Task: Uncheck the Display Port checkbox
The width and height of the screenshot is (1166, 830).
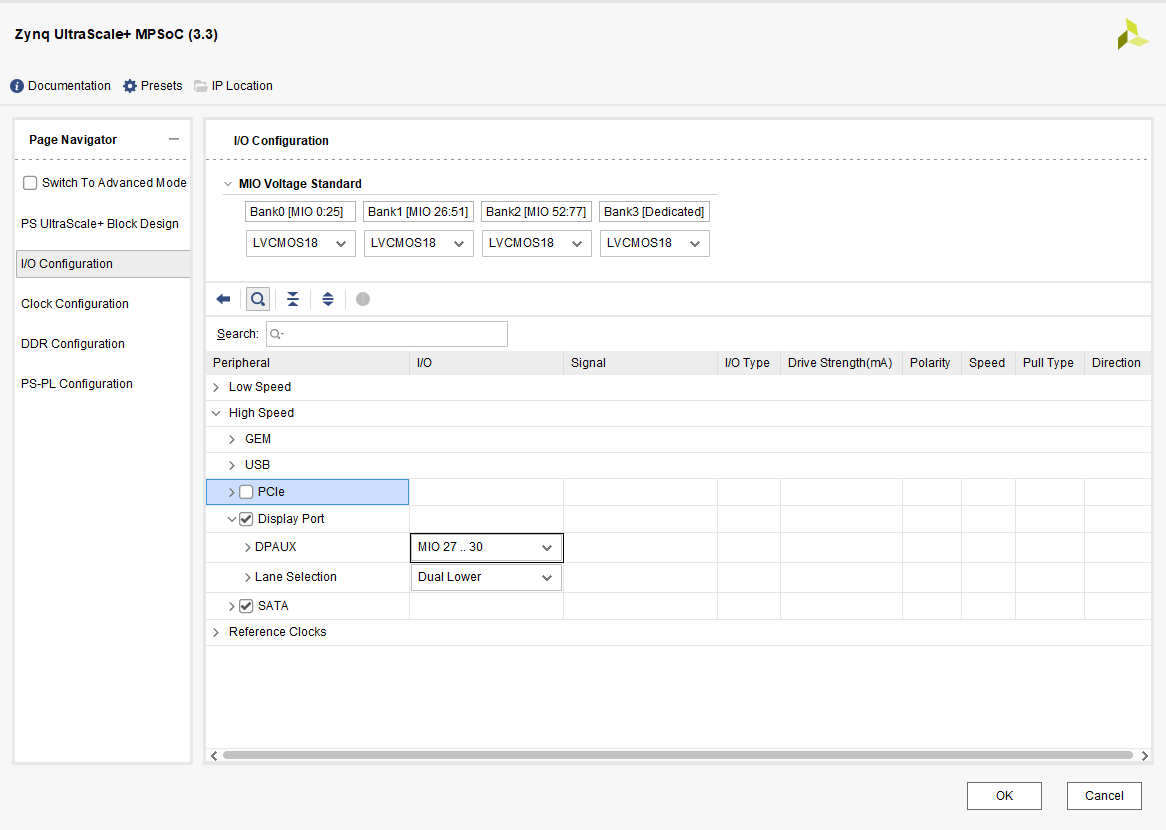Action: click(x=246, y=519)
